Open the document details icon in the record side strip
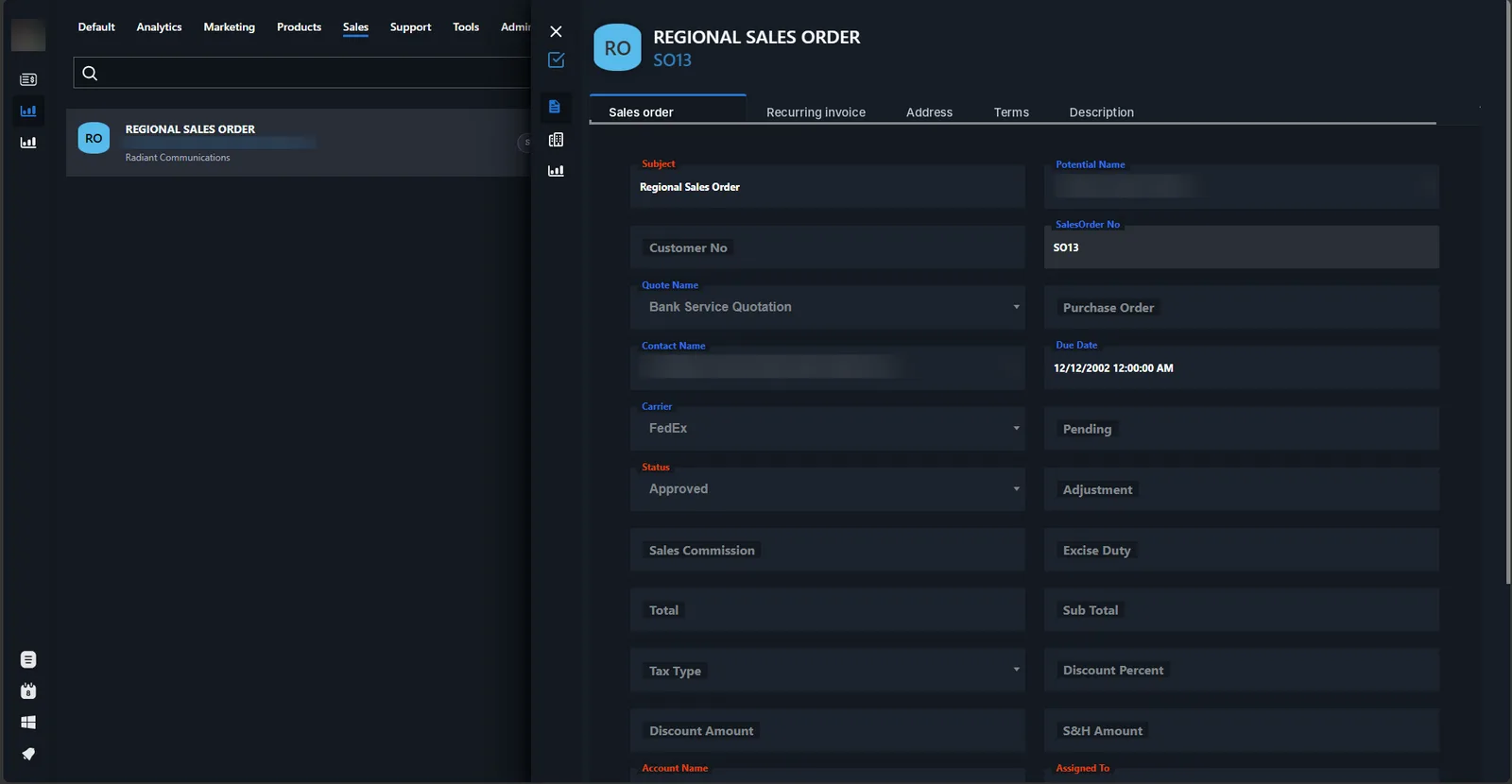This screenshot has height=784, width=1512. click(555, 107)
